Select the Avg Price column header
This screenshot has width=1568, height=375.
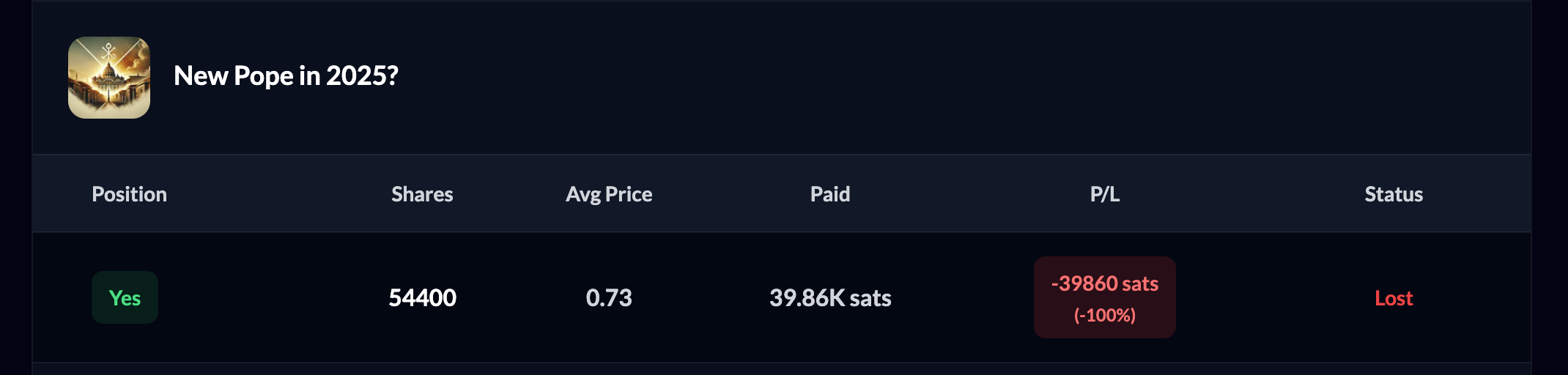point(609,194)
